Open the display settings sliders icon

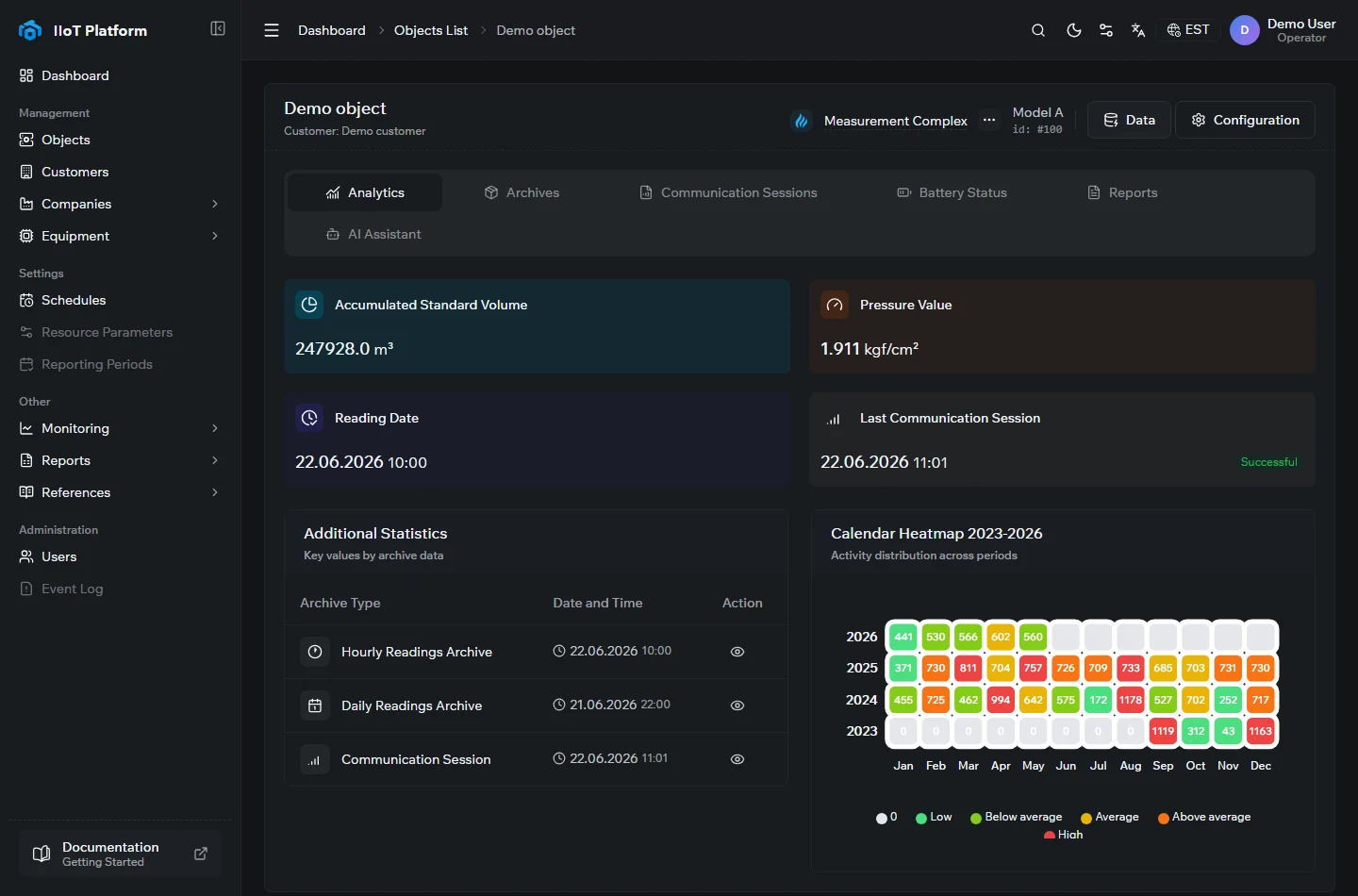click(x=1106, y=30)
